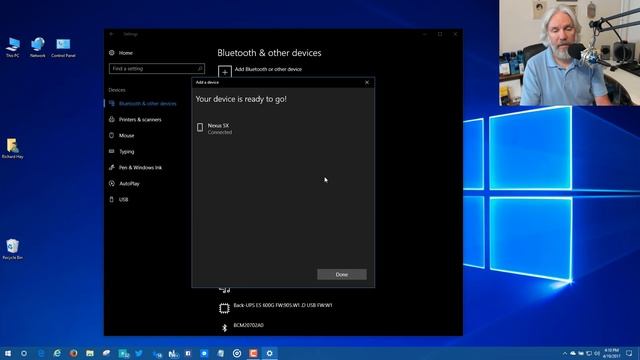
Task: Open the Windows Start menu
Action: point(8,353)
